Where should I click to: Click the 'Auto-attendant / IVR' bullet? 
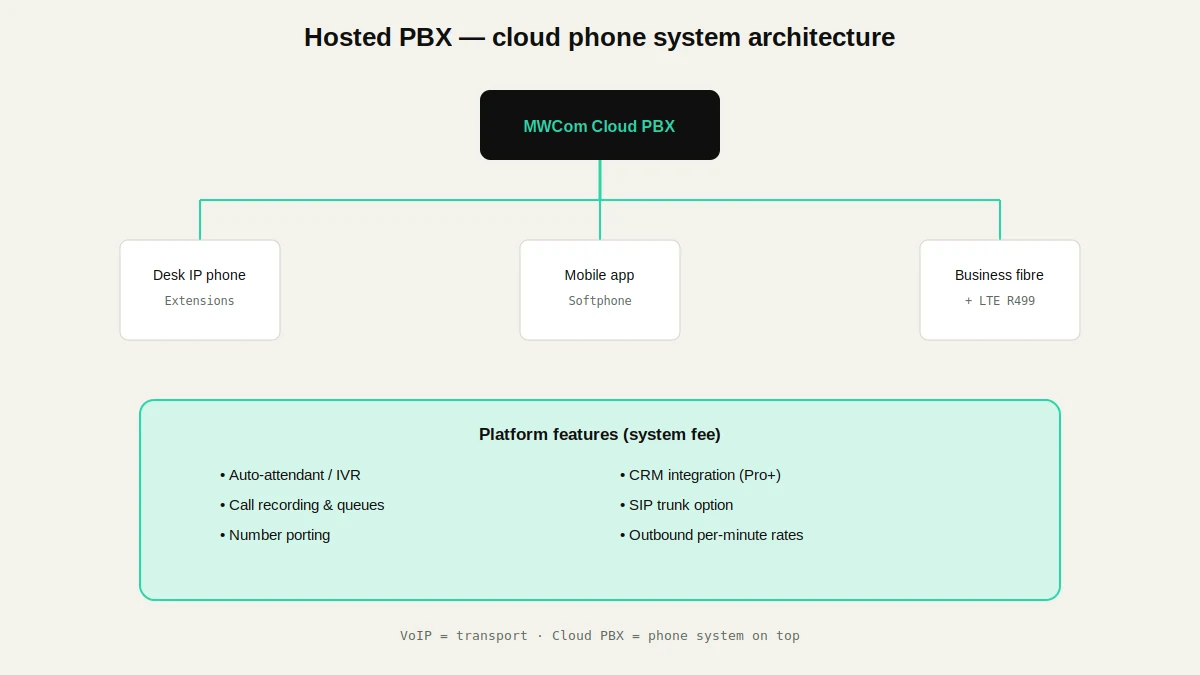(x=290, y=475)
